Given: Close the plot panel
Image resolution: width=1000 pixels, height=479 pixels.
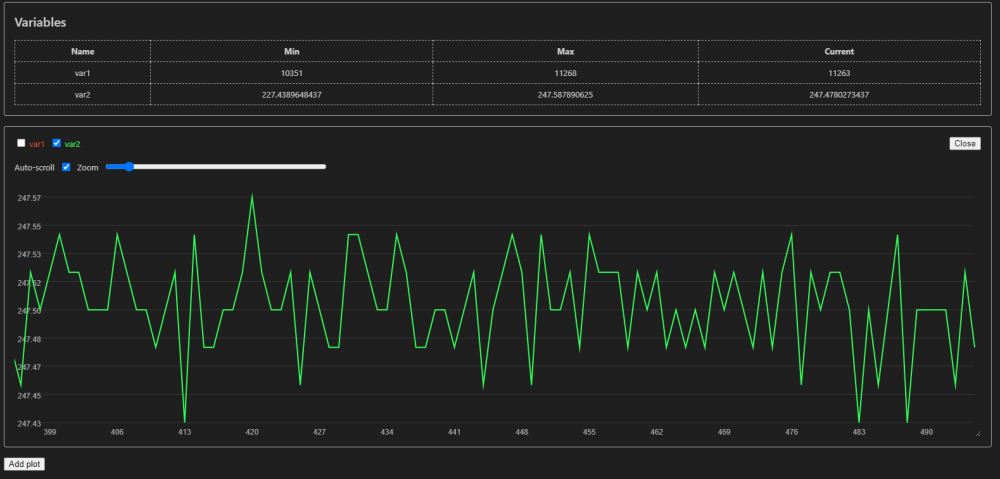Looking at the screenshot, I should [x=964, y=144].
